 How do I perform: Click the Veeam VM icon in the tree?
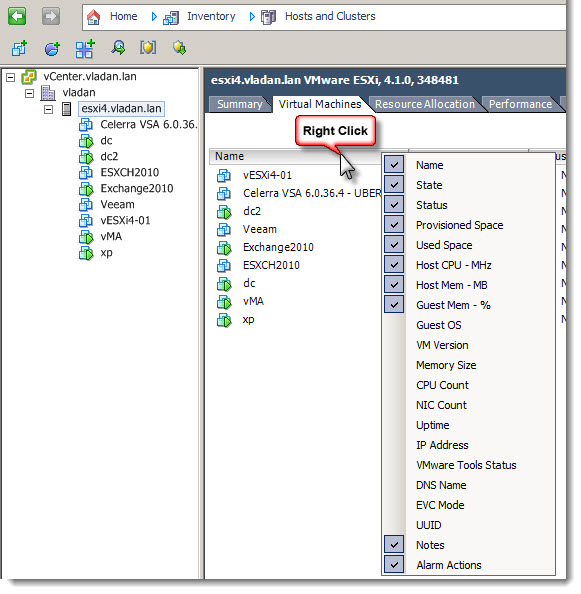(x=86, y=205)
